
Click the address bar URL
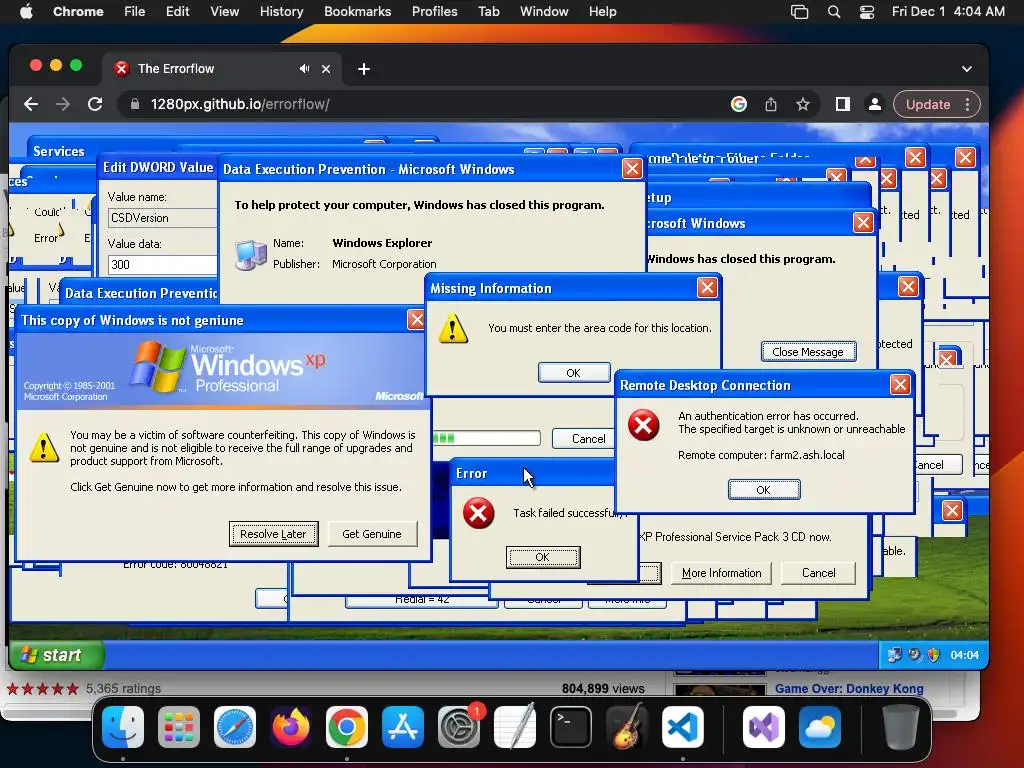pyautogui.click(x=240, y=104)
